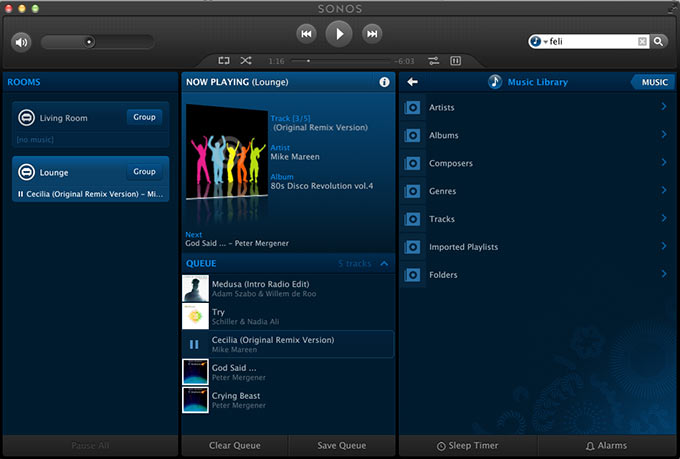Screen dimensions: 680x459
Task: Select God Said ... in queue
Action: click(288, 372)
